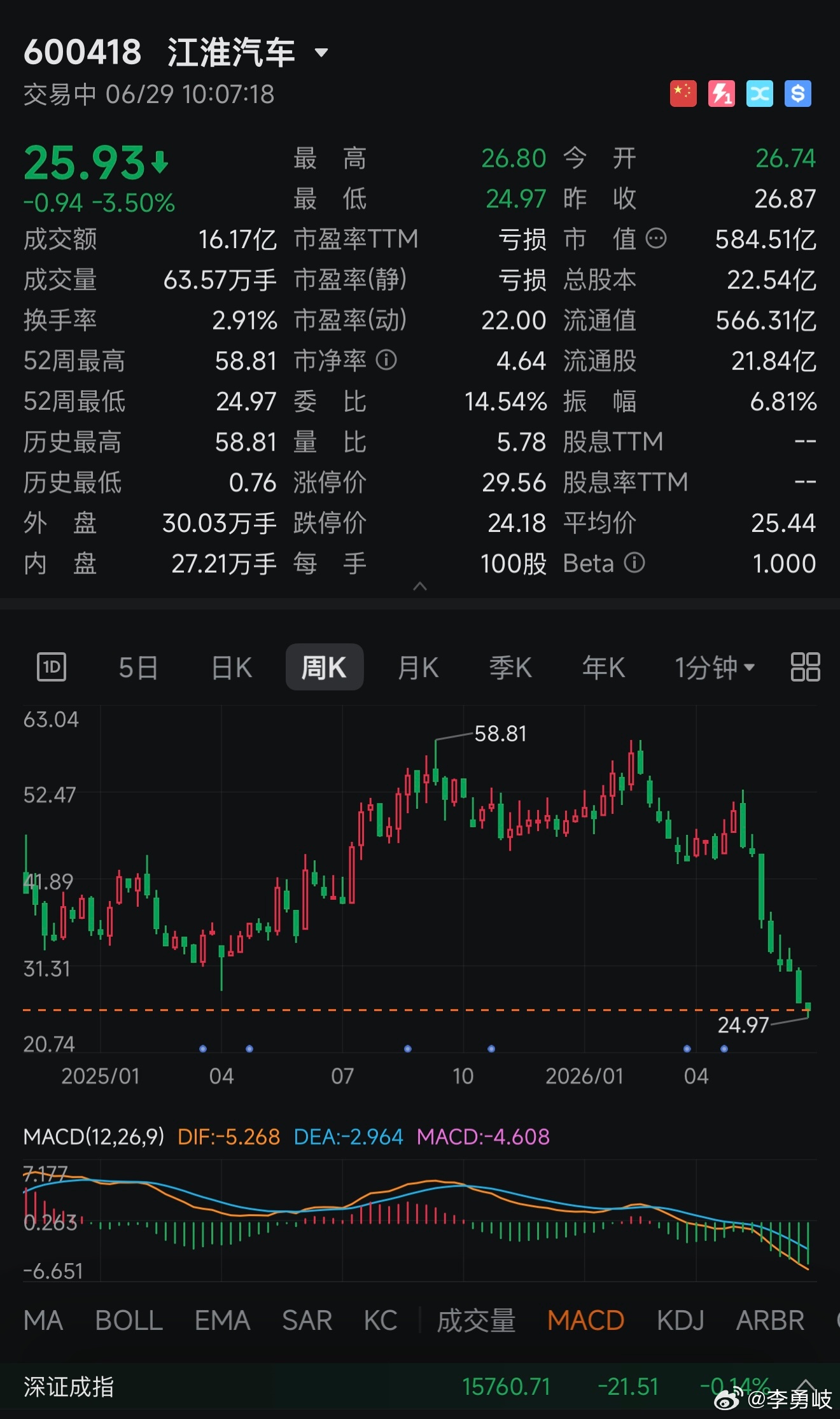This screenshot has width=840, height=1419.
Task: Tap the DEA:-2.964 value
Action: [349, 1136]
